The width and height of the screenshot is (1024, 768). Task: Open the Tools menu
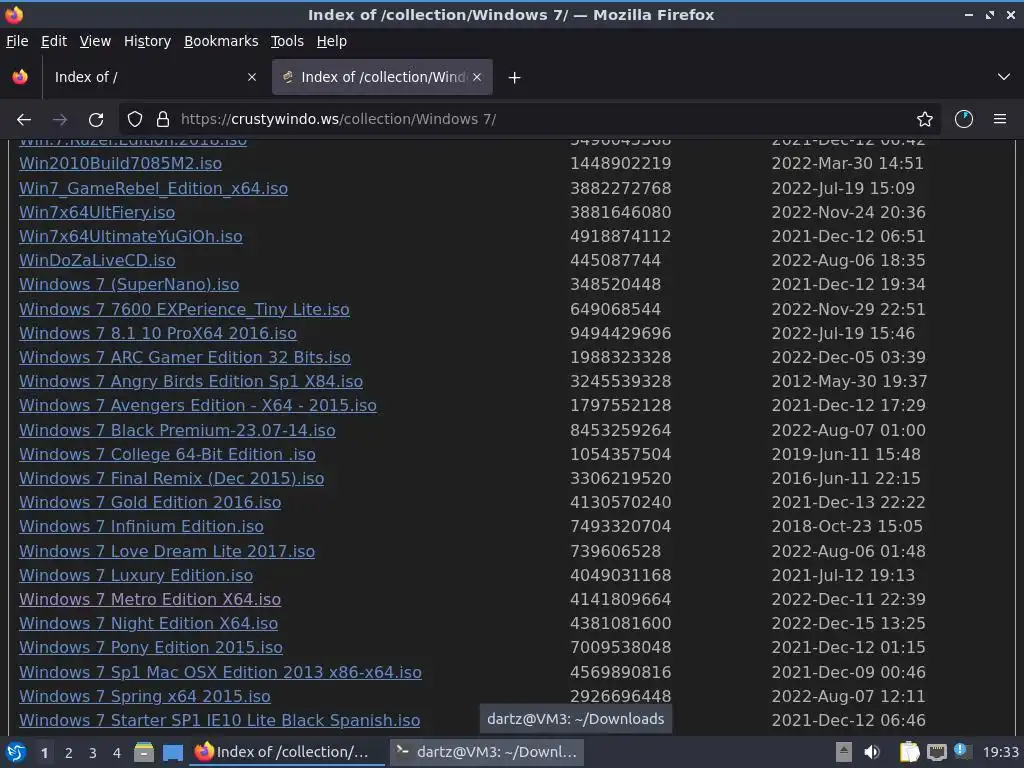[x=287, y=41]
